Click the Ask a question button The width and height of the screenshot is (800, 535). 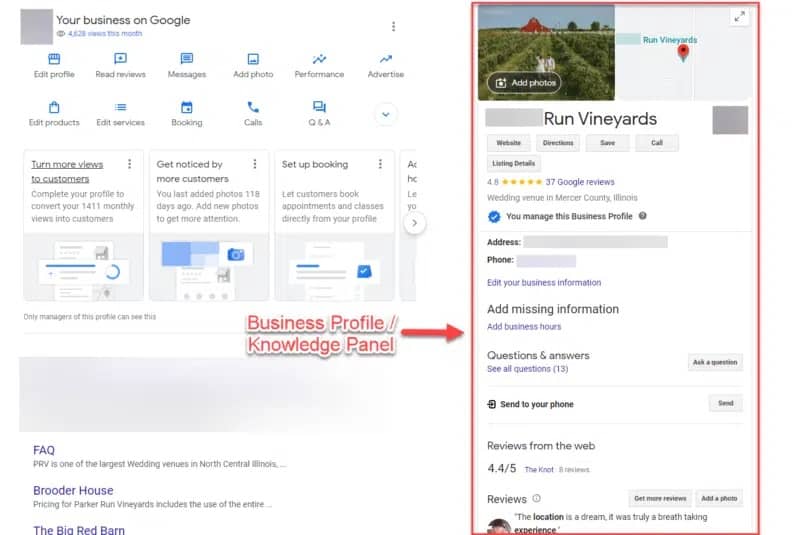point(715,362)
